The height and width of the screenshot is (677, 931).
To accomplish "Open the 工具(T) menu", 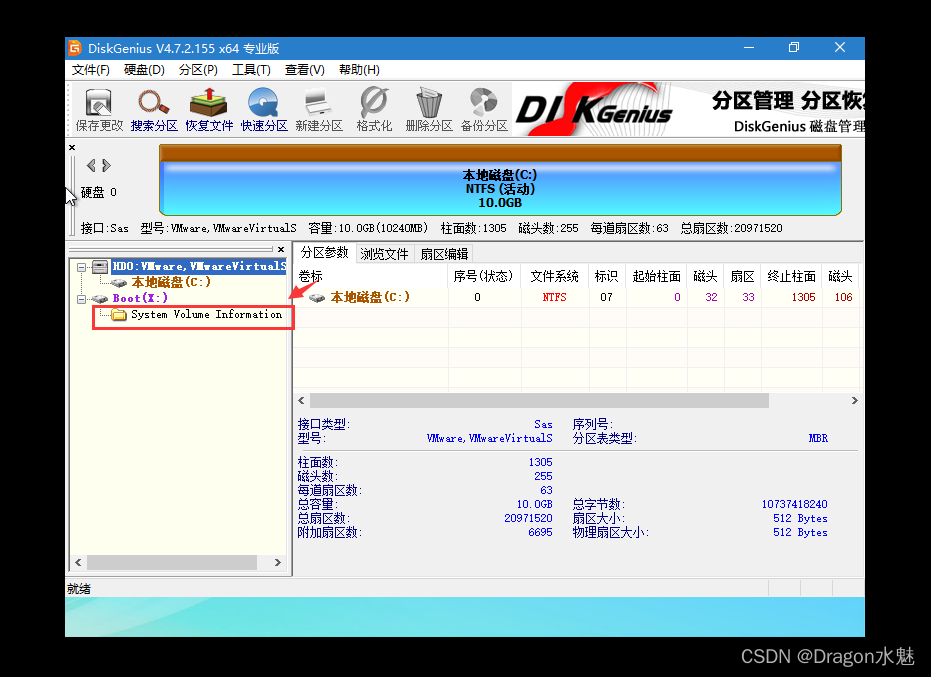I will tap(251, 70).
